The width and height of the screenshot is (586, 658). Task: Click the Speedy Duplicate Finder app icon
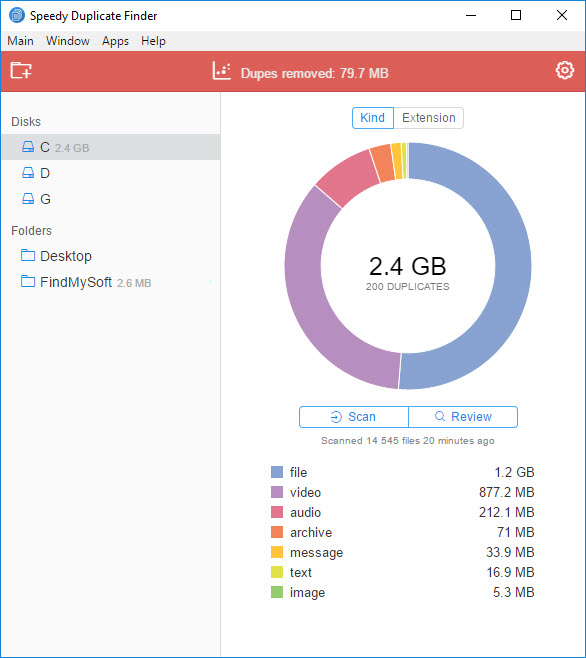click(x=17, y=16)
